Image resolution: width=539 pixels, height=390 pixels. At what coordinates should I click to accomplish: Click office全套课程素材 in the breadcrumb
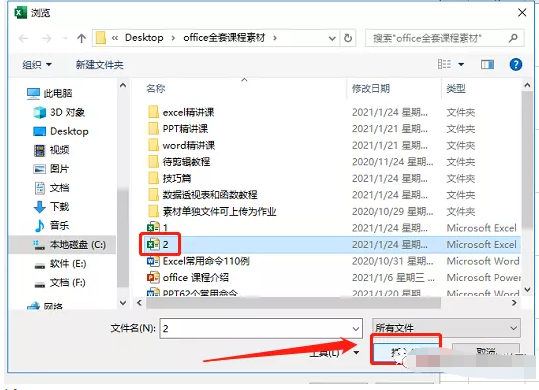[224, 38]
